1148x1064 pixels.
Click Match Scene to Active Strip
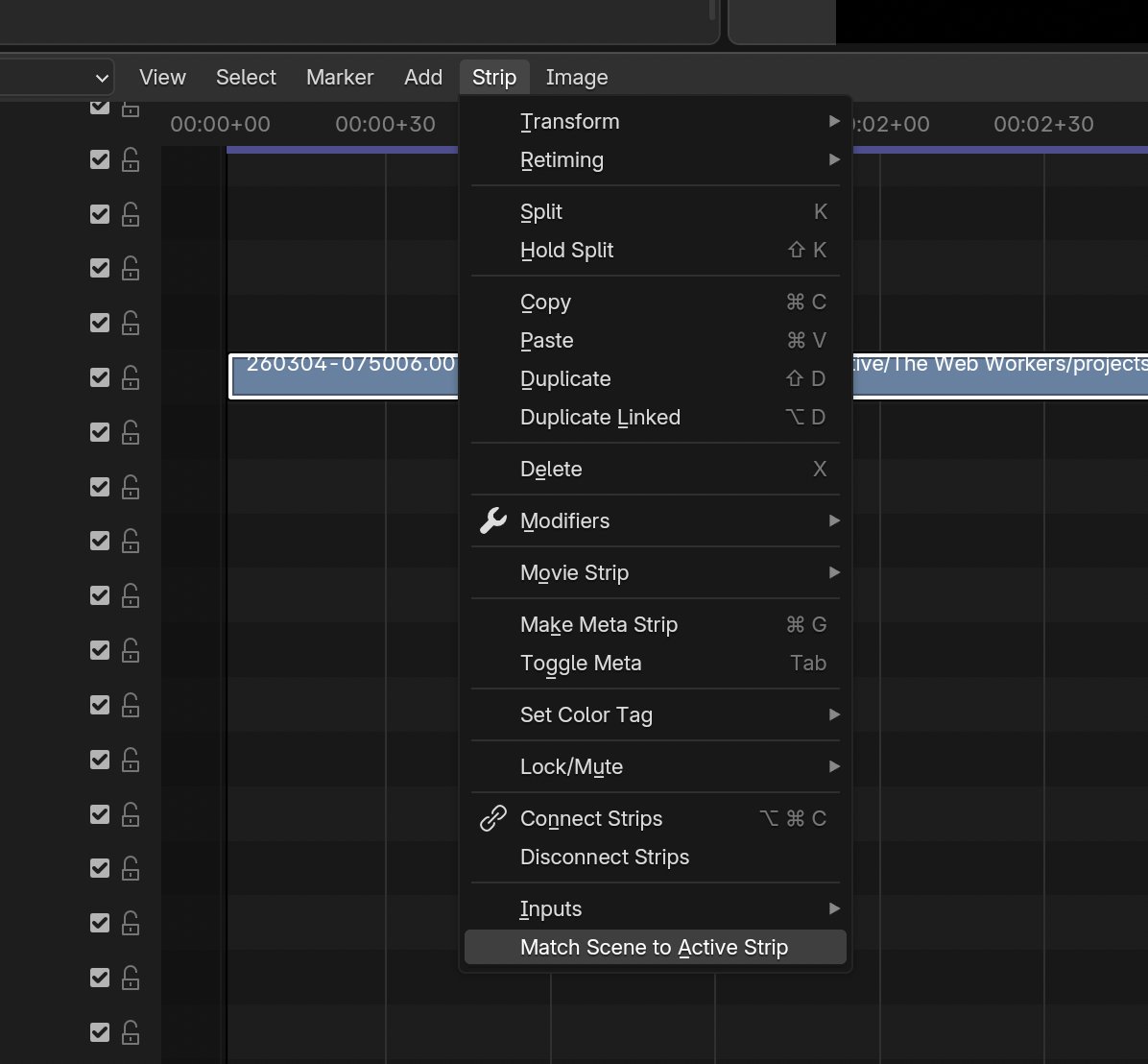(656, 947)
